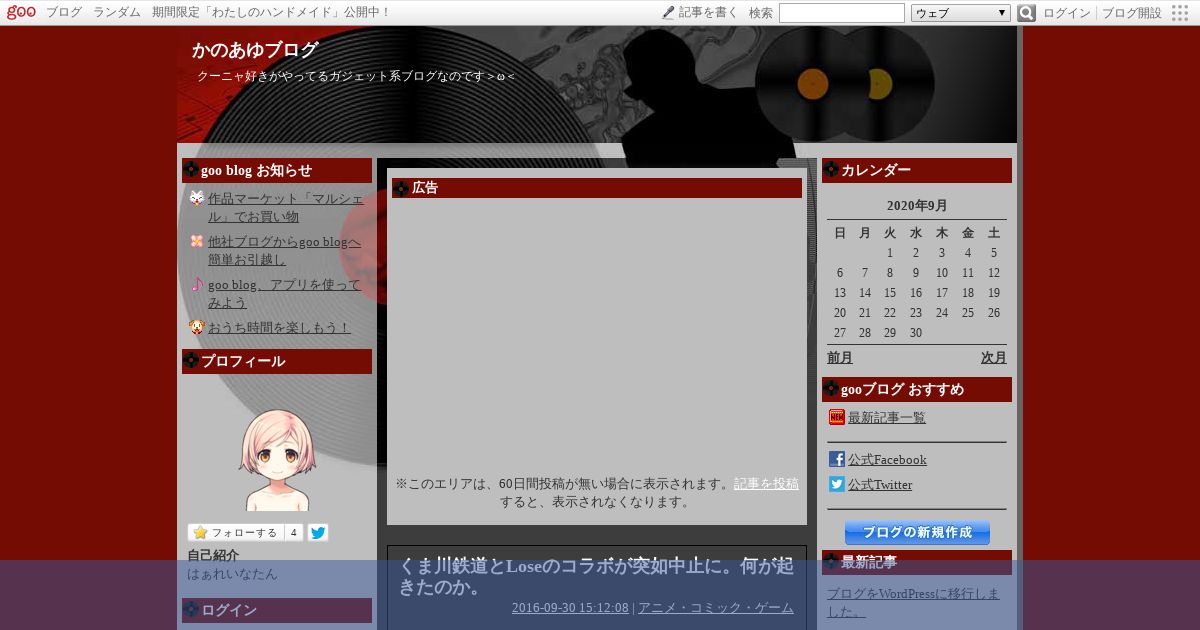Select calendar date 30

[x=915, y=333]
